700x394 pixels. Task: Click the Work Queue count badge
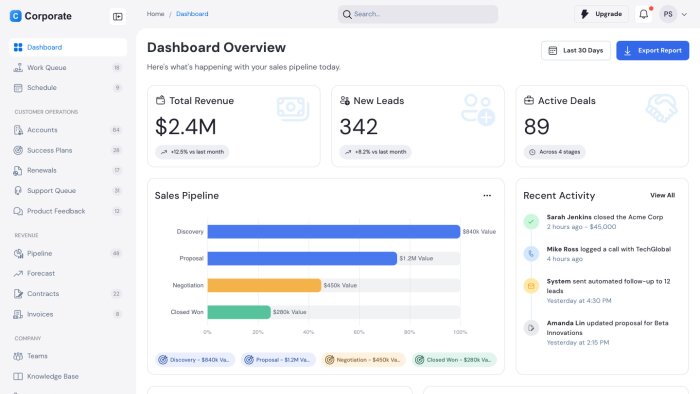(117, 67)
